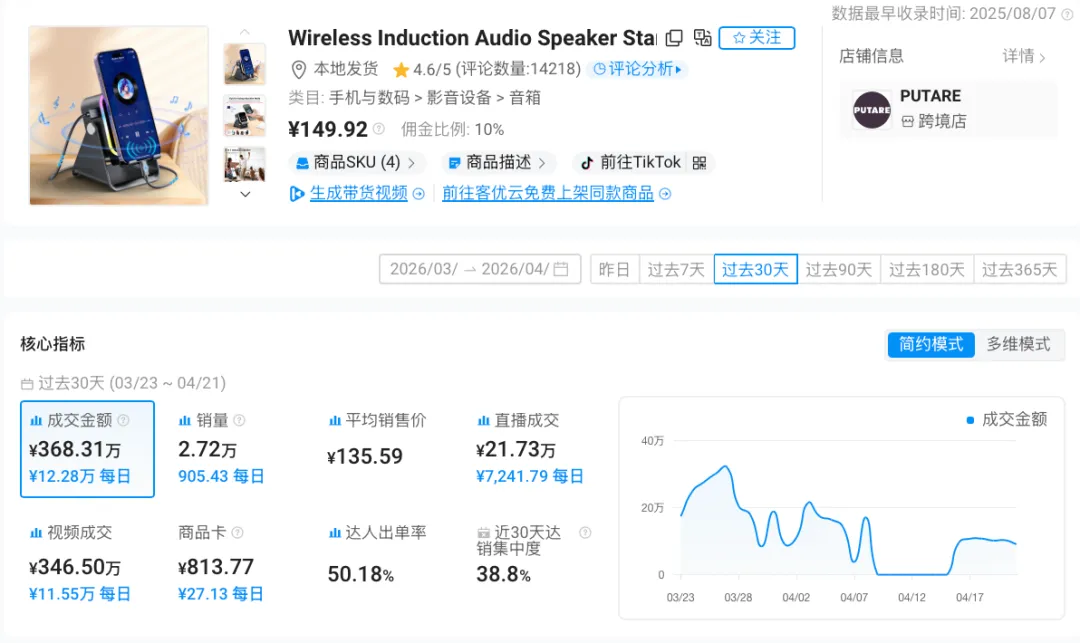Click the PUTARE store logo thumbnail
Image resolution: width=1080 pixels, height=643 pixels.
pos(871,110)
